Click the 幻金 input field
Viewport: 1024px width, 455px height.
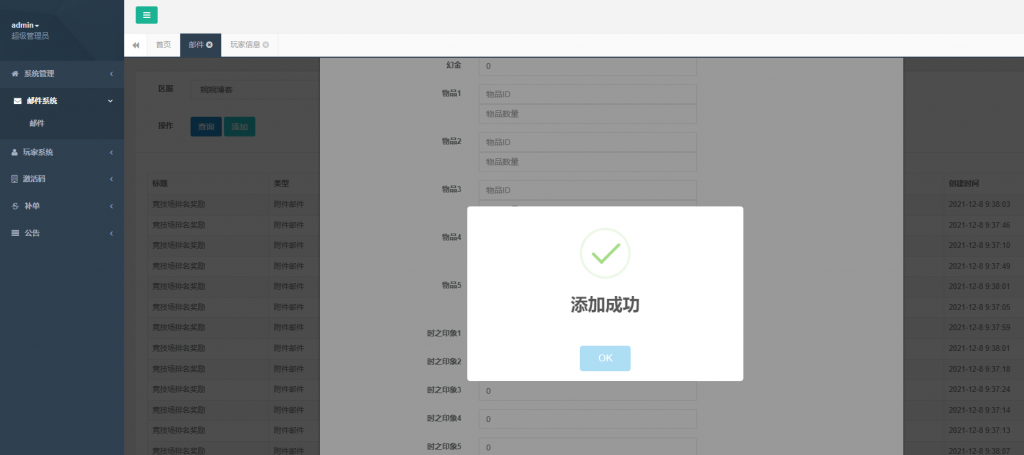tap(587, 67)
